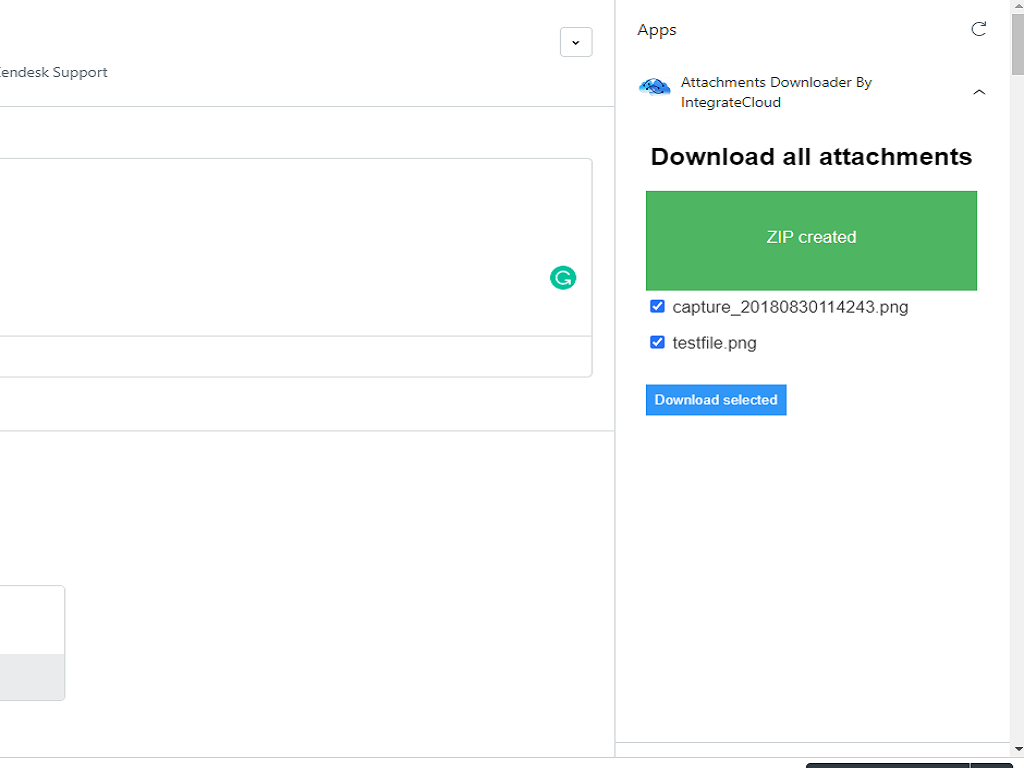Screen dimensions: 1024x768
Task: Click the dark button at bottom edge
Action: (x=887, y=765)
